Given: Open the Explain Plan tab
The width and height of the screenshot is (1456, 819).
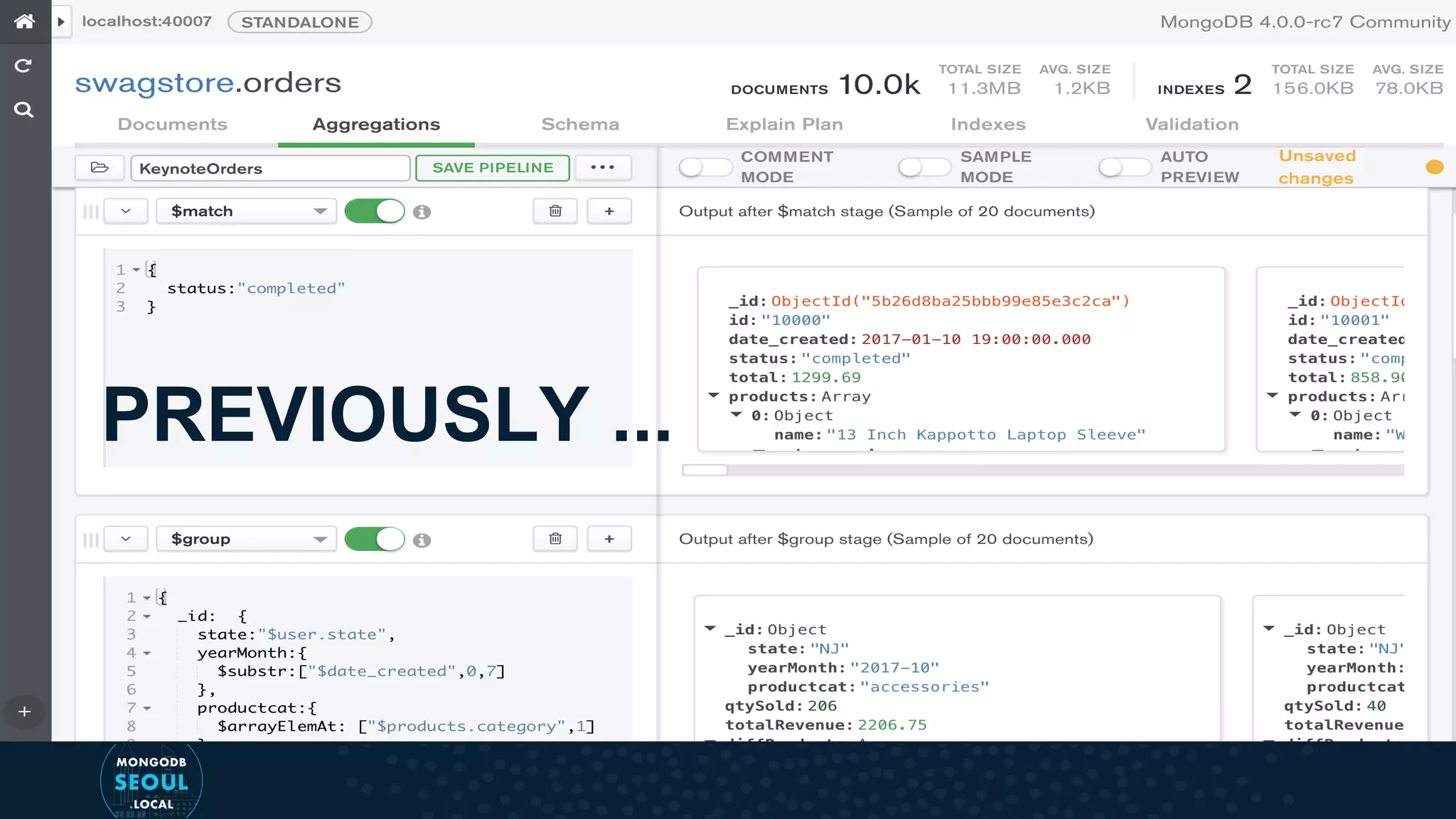Looking at the screenshot, I should 784,124.
